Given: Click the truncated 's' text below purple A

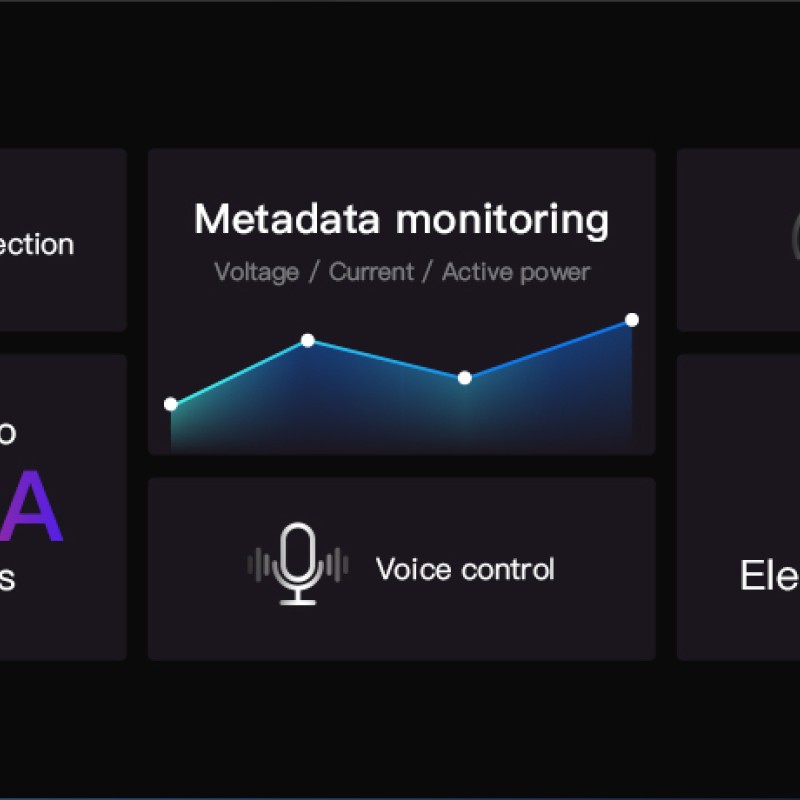Looking at the screenshot, I should (8, 578).
